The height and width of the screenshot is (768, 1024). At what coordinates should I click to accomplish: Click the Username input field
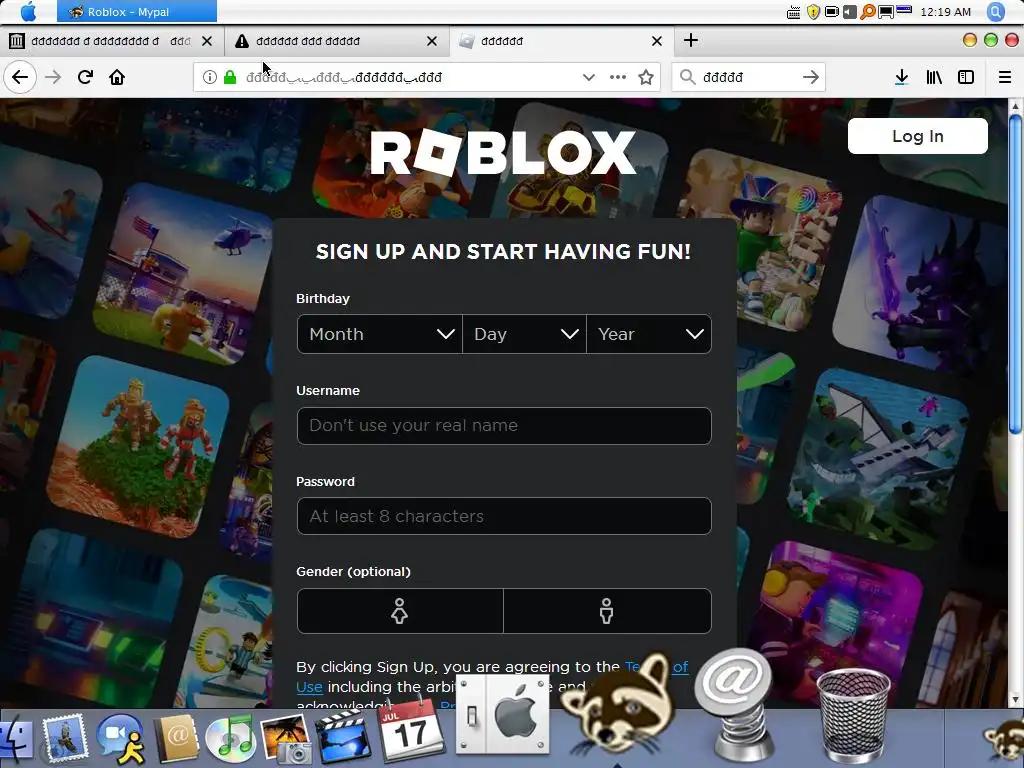(504, 426)
